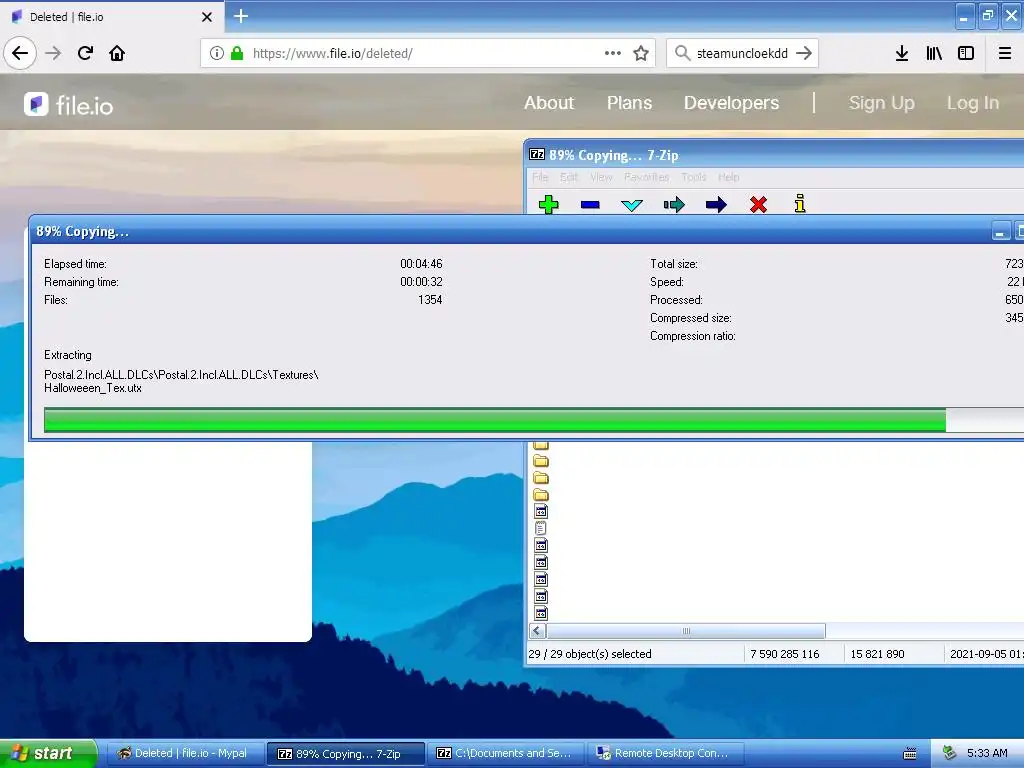
Task: Click the 7-Zip Delete red X icon
Action: pyautogui.click(x=758, y=204)
